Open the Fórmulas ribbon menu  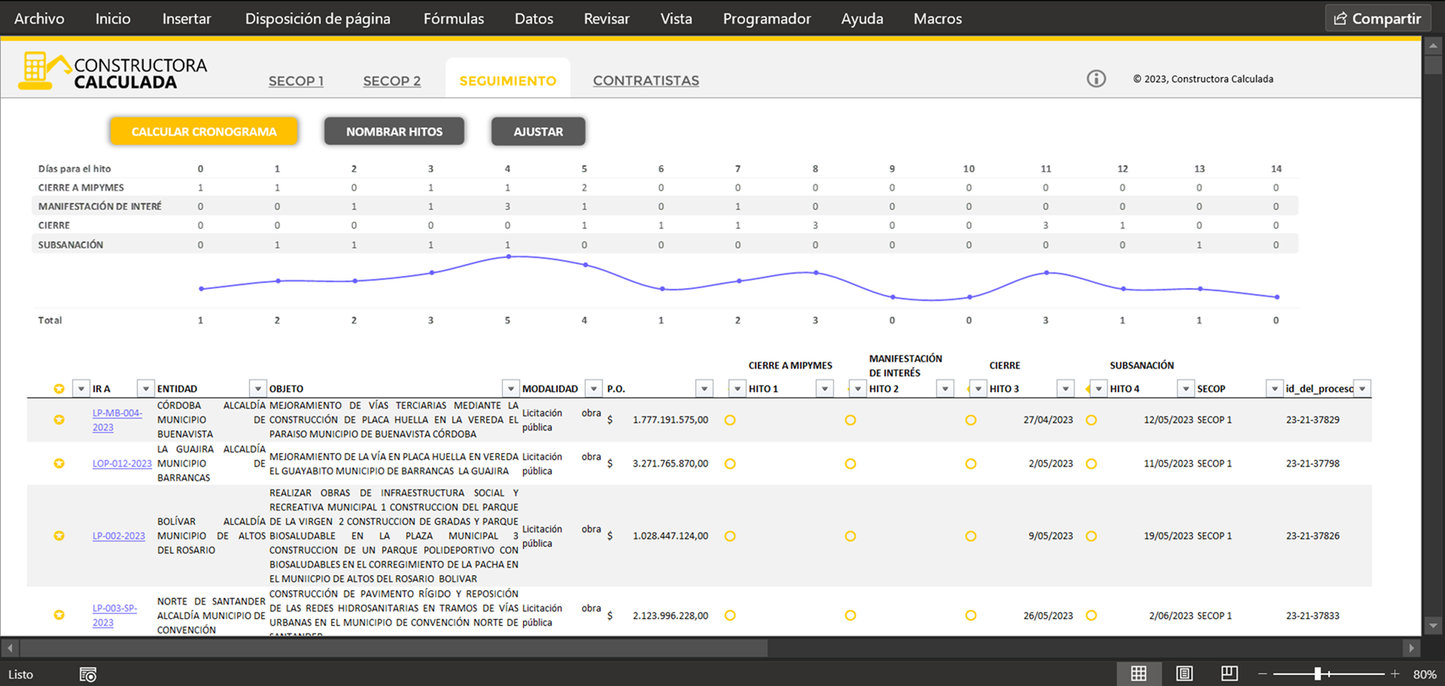click(x=453, y=18)
